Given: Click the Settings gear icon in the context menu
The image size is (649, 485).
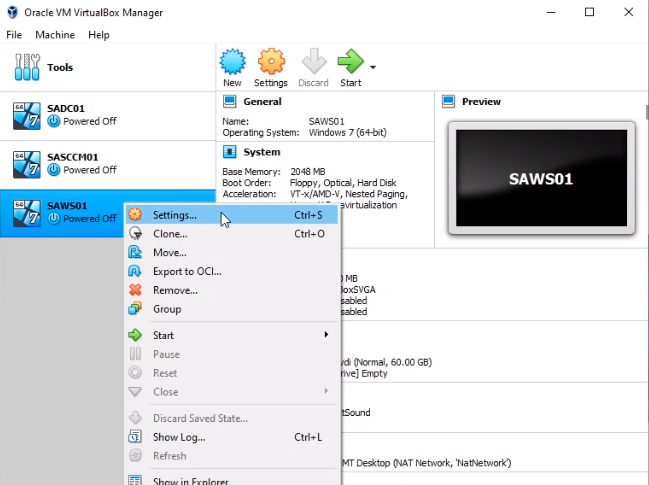Looking at the screenshot, I should 135,214.
